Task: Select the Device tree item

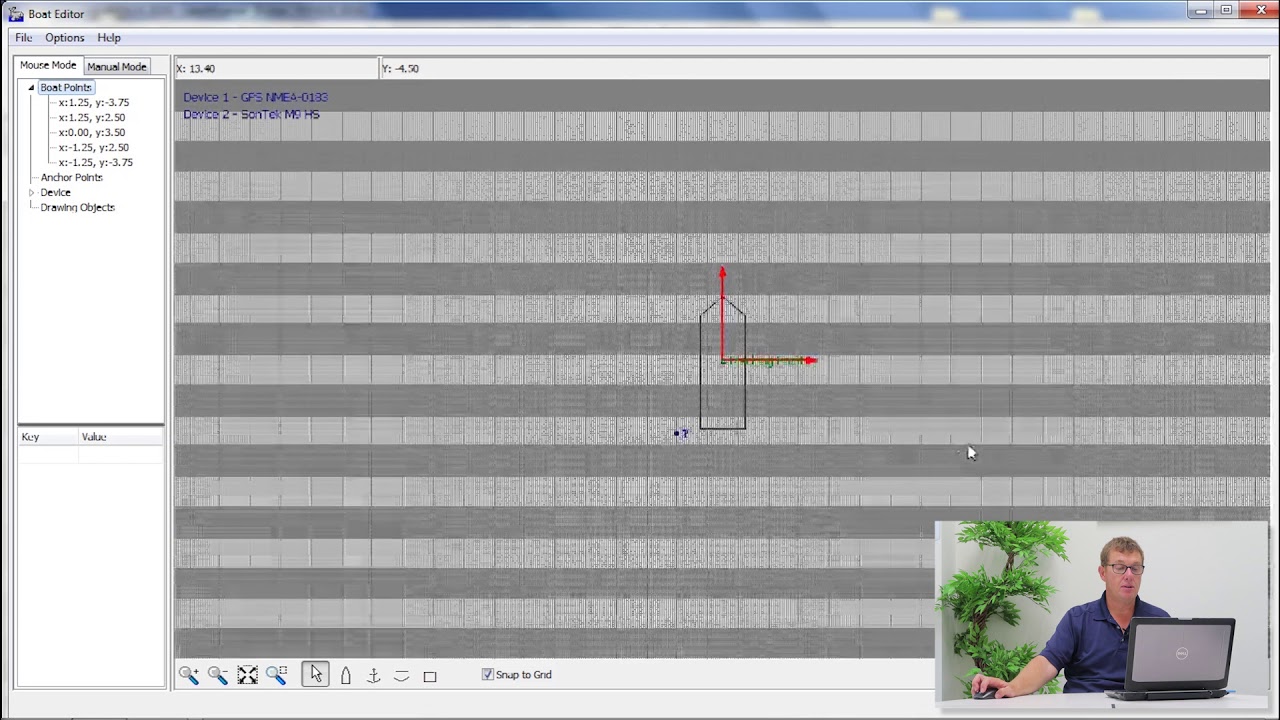Action: click(x=55, y=193)
